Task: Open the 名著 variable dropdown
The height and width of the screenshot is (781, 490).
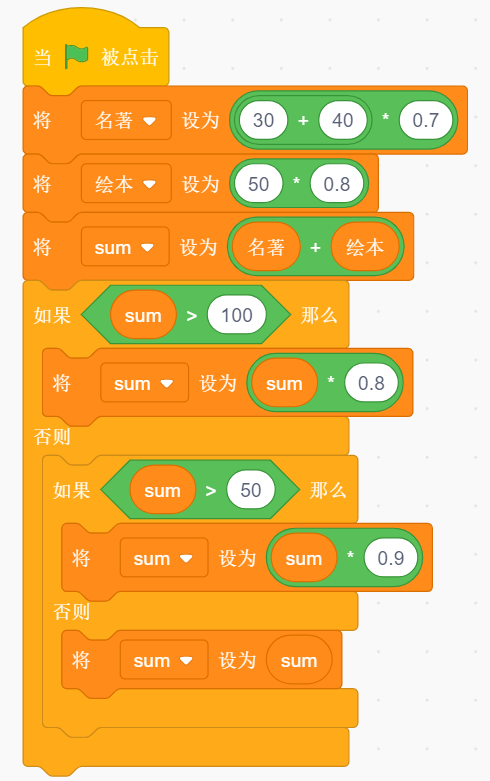Action: coord(126,120)
